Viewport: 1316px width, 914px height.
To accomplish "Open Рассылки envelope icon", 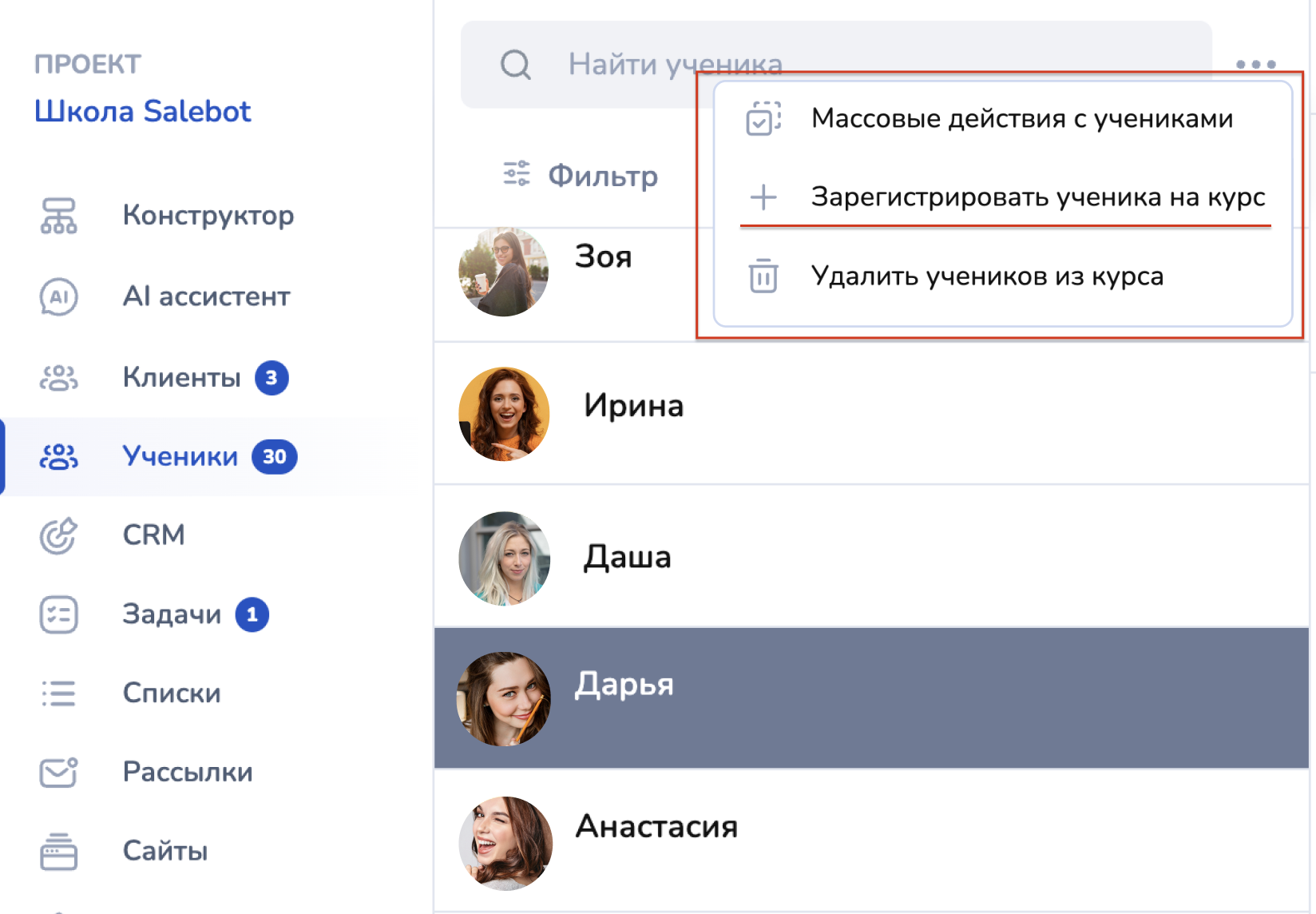I will (x=58, y=772).
